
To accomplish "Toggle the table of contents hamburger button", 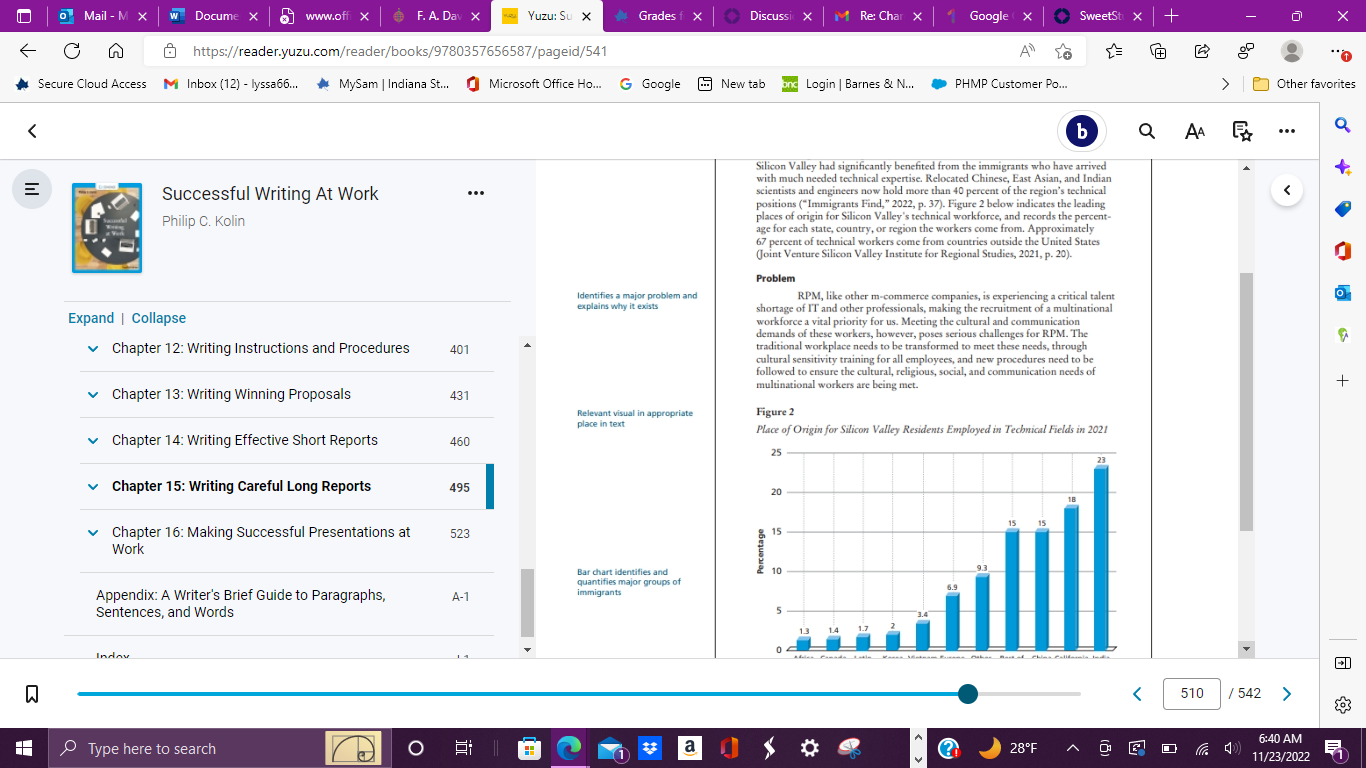I will pos(32,188).
